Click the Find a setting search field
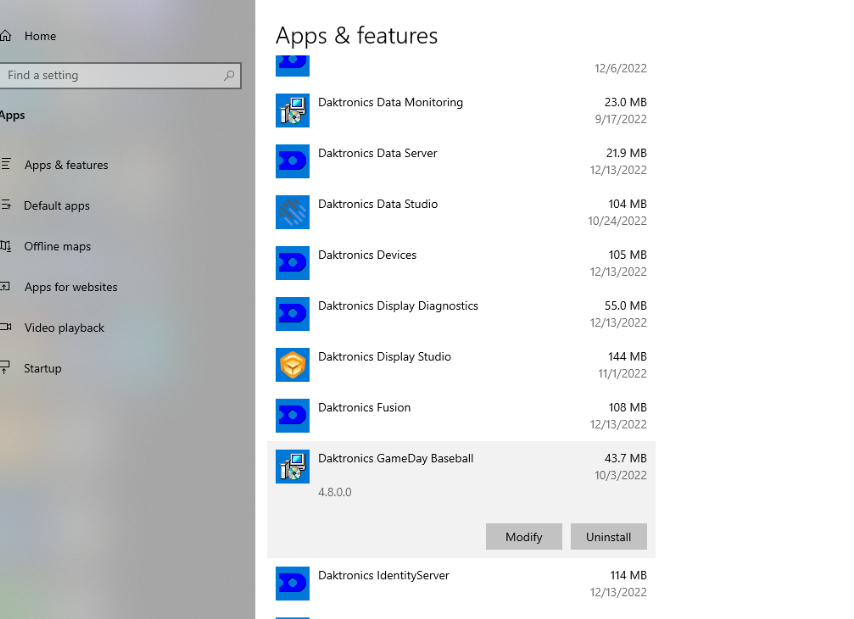 [110, 75]
